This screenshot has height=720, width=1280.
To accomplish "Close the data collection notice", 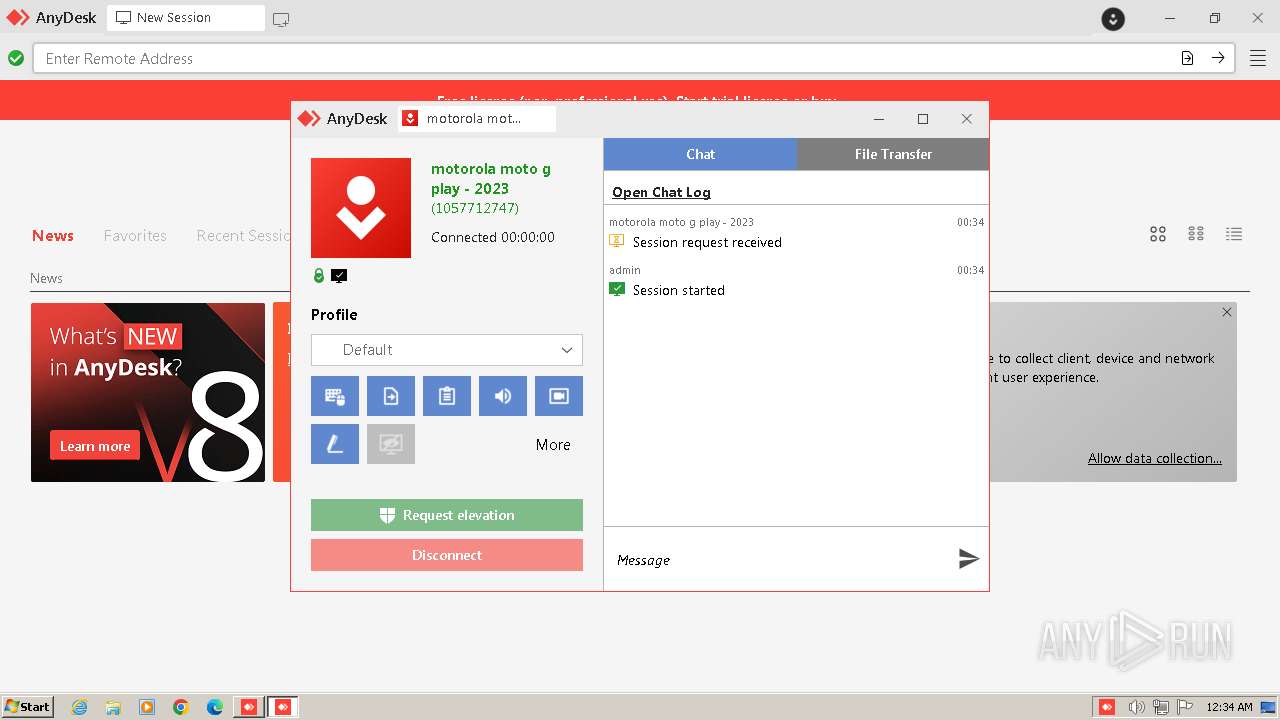I will (1227, 312).
